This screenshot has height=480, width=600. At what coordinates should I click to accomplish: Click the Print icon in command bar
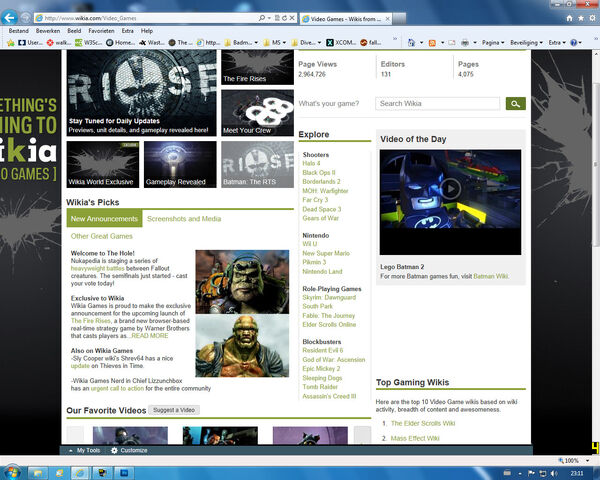(x=465, y=42)
